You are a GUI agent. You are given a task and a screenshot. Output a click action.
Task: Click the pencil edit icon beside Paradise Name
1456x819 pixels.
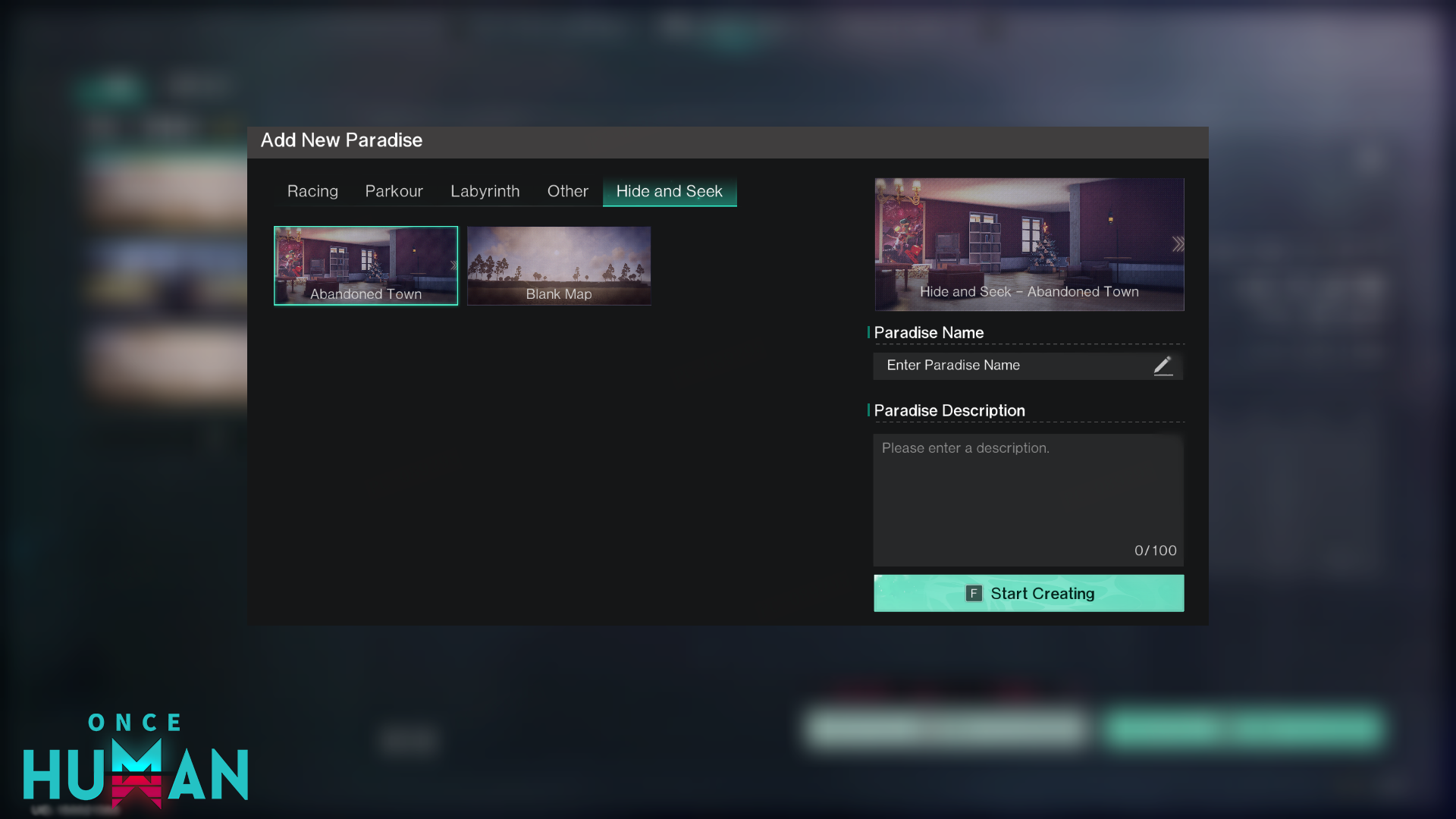click(1164, 366)
